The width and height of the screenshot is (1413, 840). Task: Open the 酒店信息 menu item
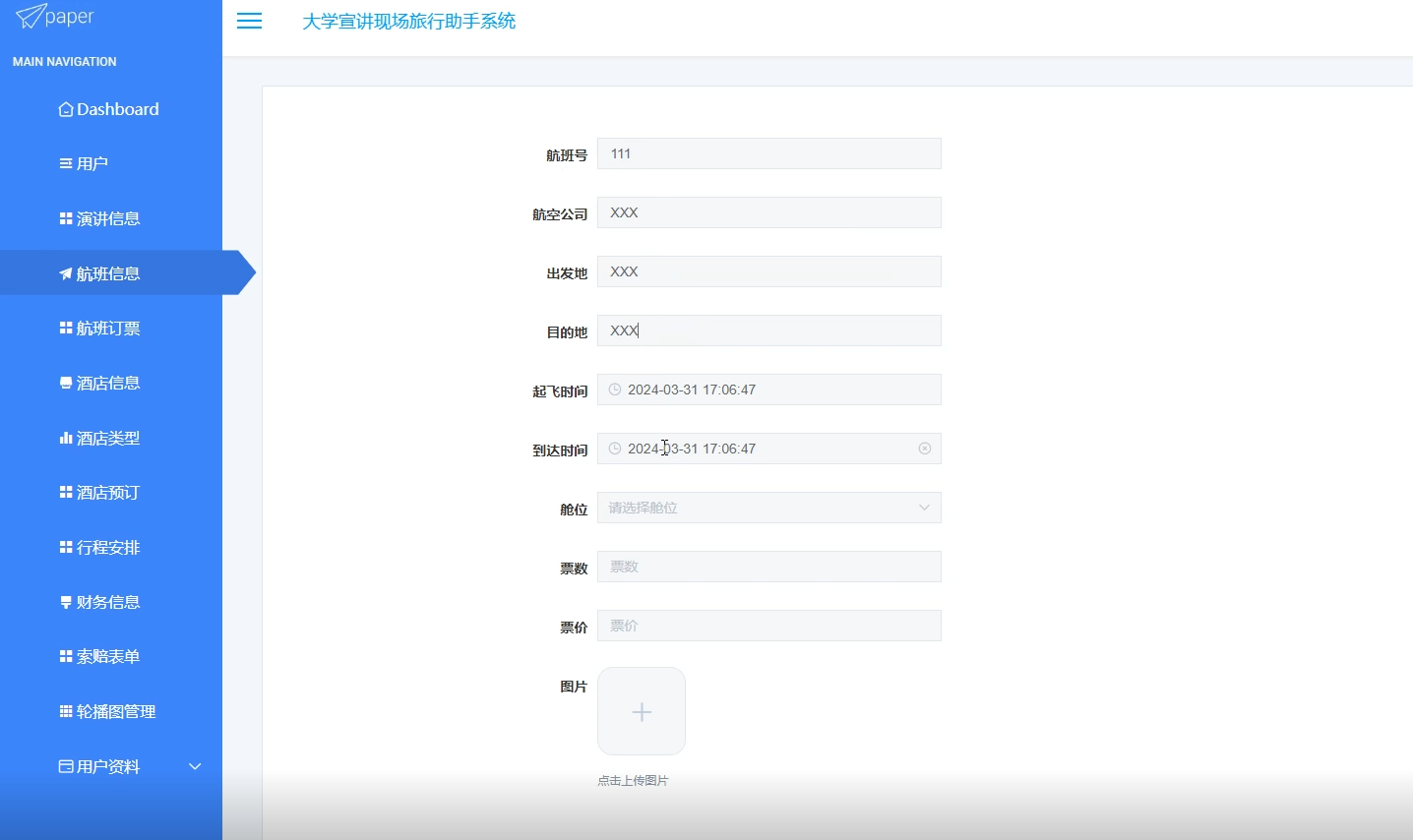pyautogui.click(x=111, y=383)
